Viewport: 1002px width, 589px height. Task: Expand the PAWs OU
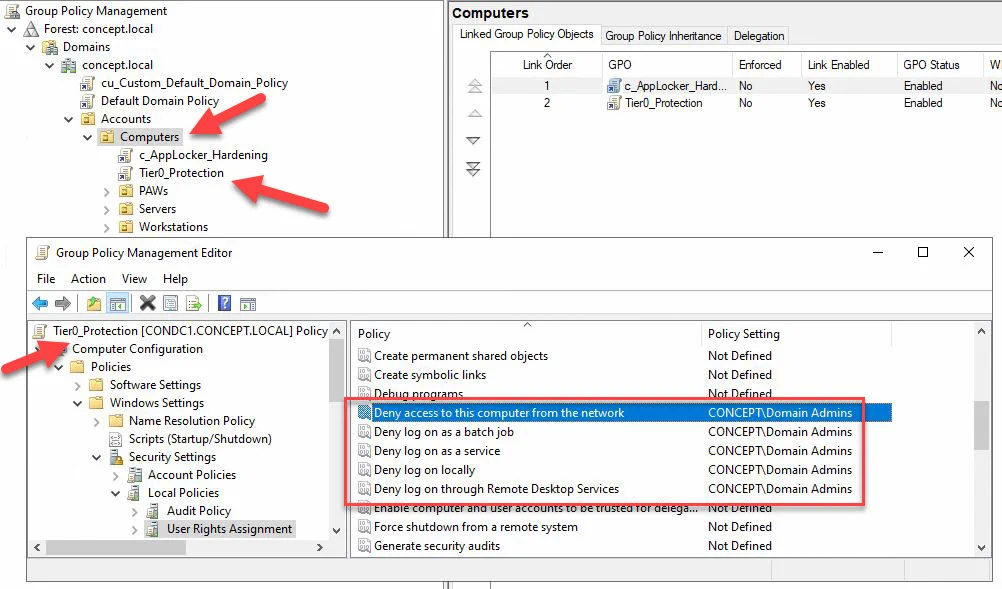point(107,191)
